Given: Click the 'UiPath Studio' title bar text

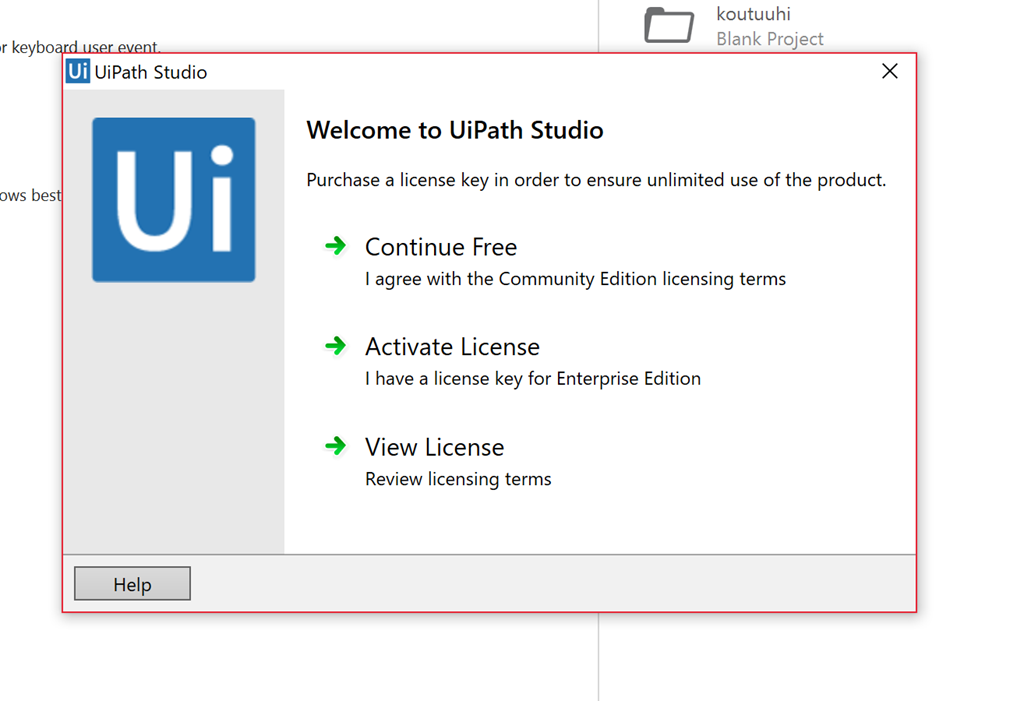Looking at the screenshot, I should [151, 72].
